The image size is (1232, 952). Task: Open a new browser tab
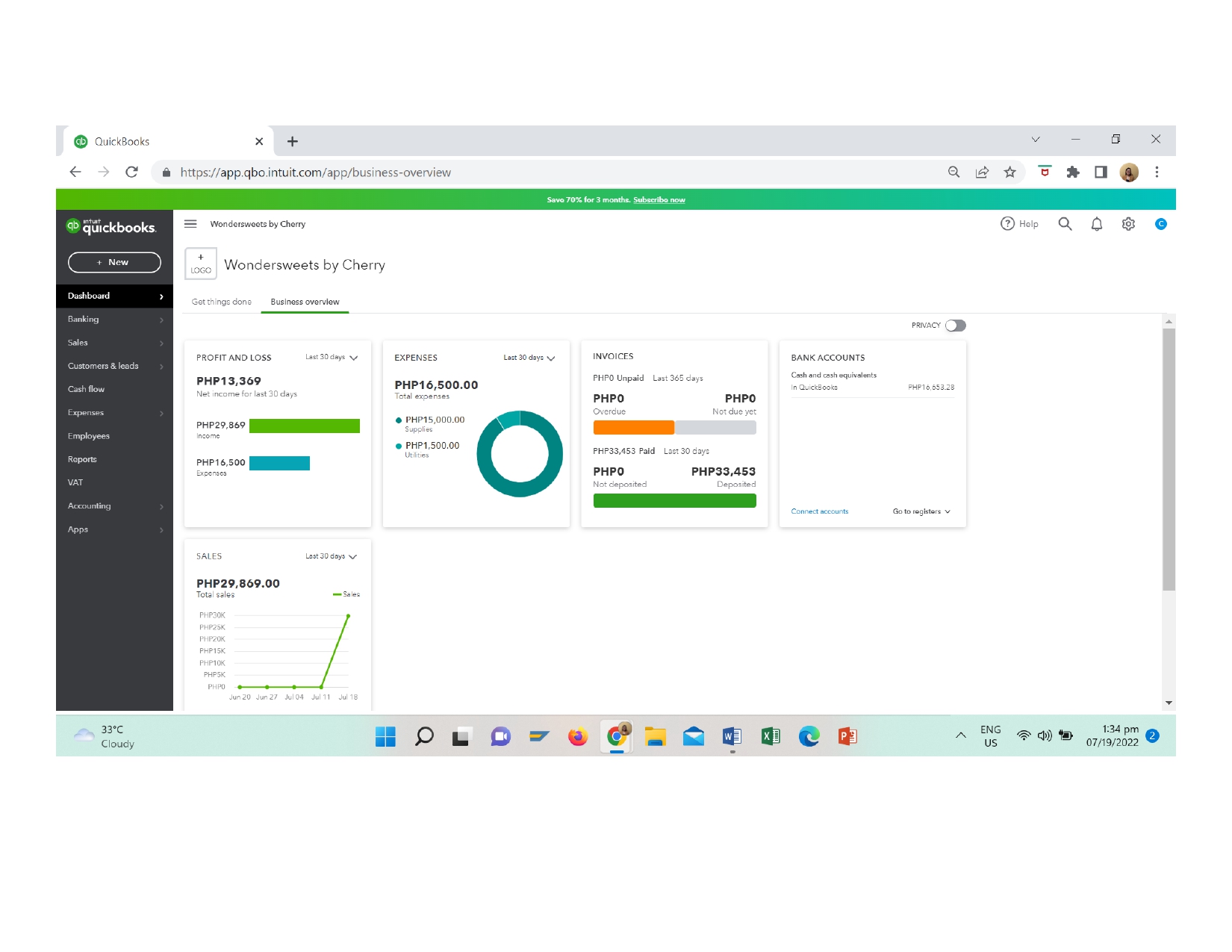click(x=293, y=141)
